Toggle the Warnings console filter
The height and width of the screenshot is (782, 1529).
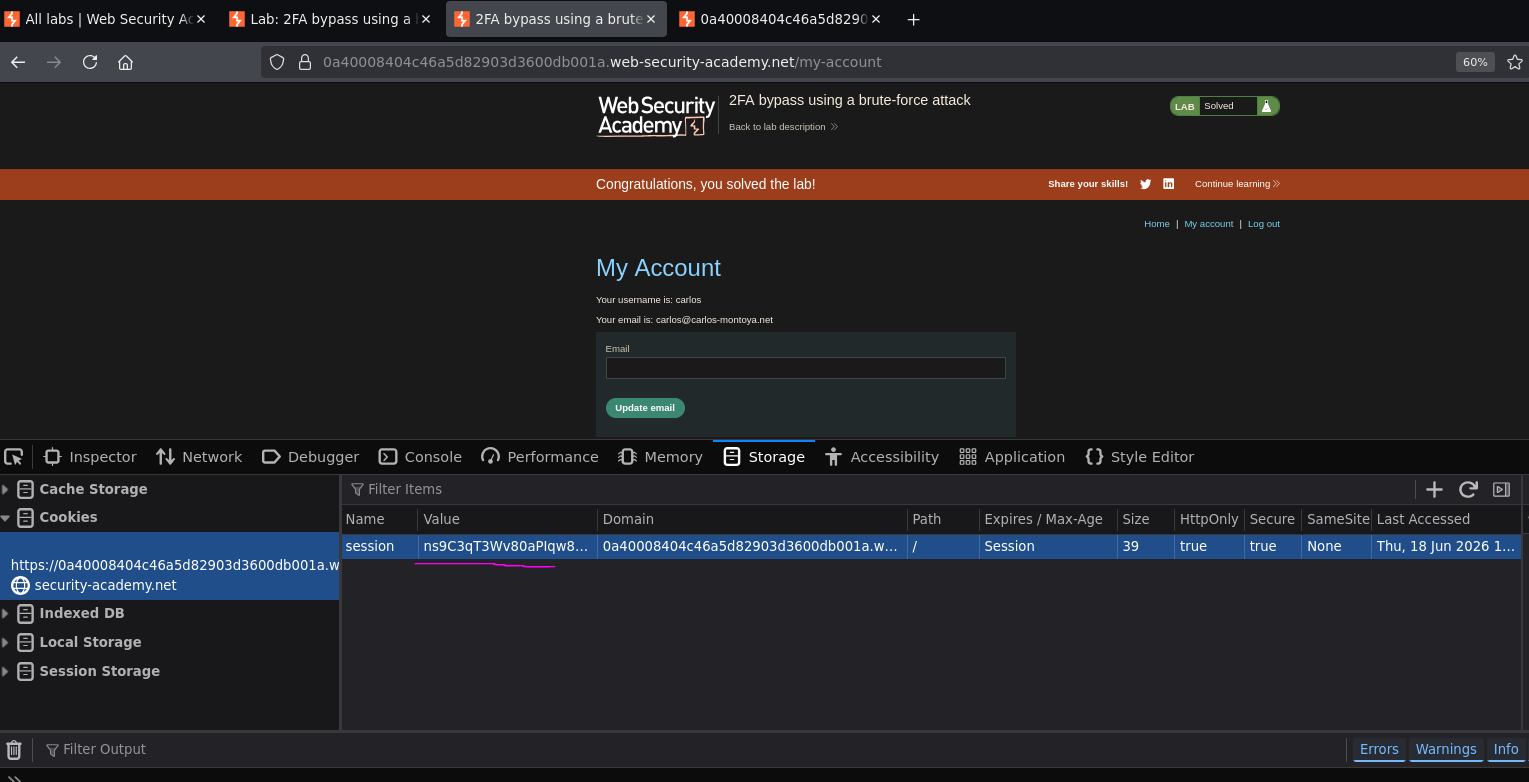pos(1446,749)
